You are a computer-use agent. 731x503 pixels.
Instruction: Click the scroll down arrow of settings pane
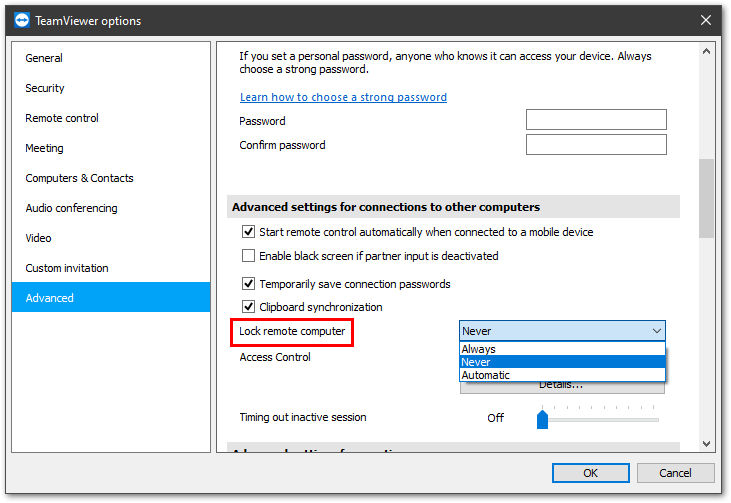706,444
